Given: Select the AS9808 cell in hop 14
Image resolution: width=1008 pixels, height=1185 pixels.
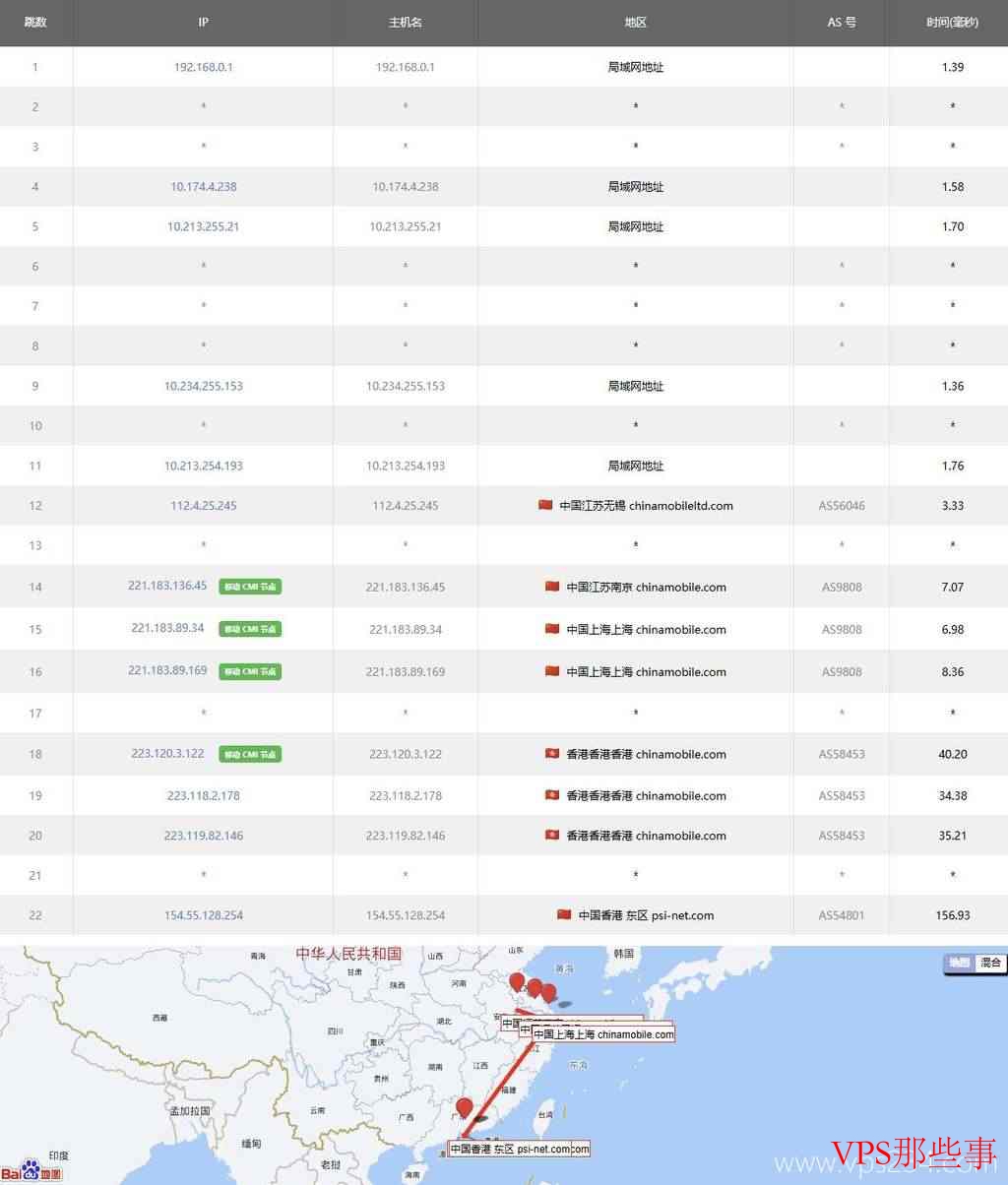Looking at the screenshot, I should point(842,587).
